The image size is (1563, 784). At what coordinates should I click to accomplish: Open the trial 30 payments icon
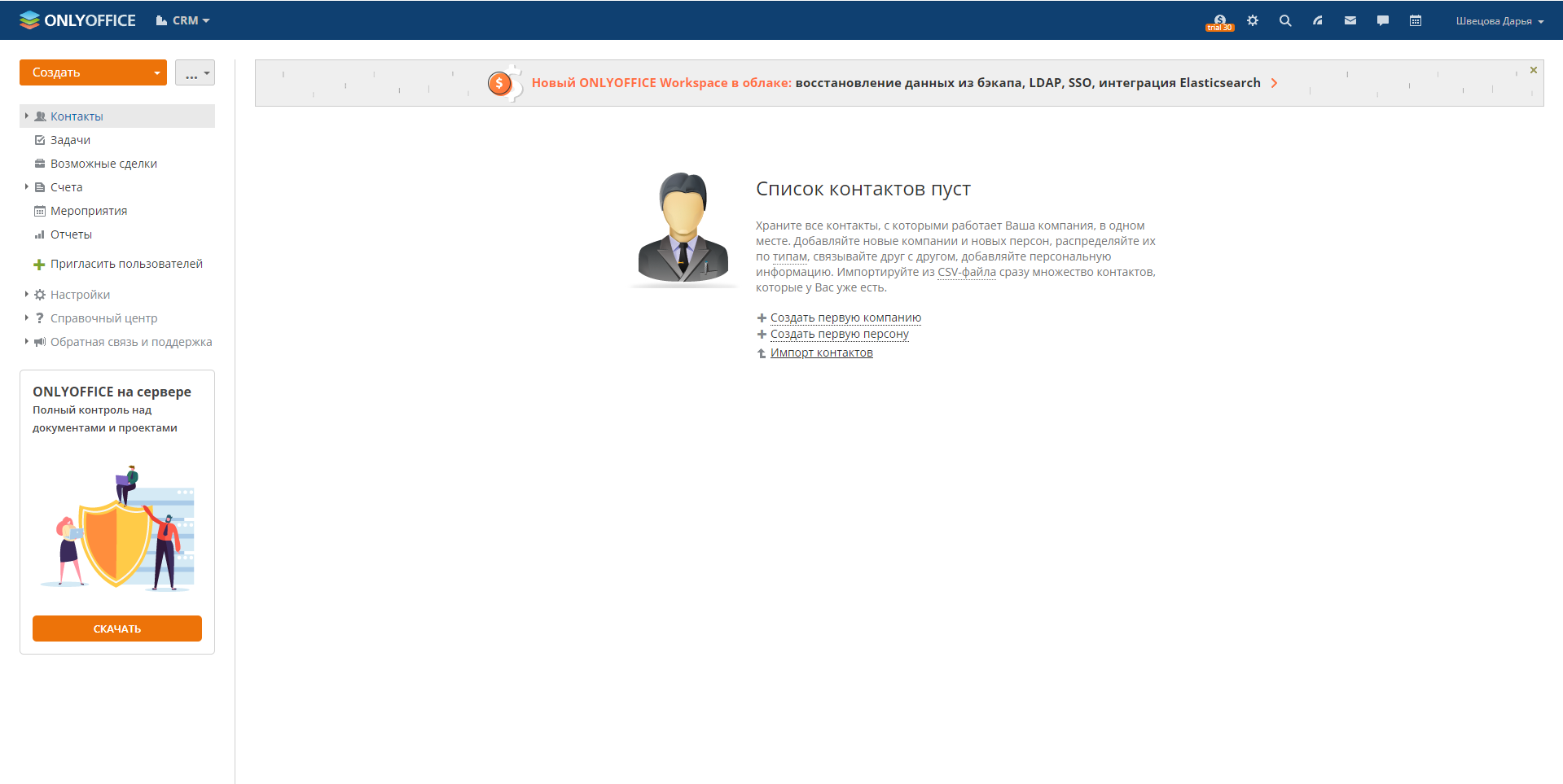point(1219,22)
